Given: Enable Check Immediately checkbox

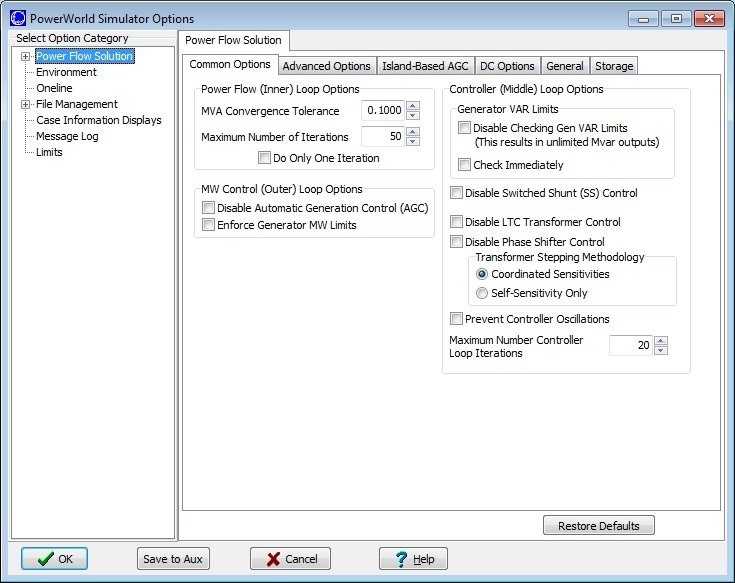Looking at the screenshot, I should [x=464, y=164].
